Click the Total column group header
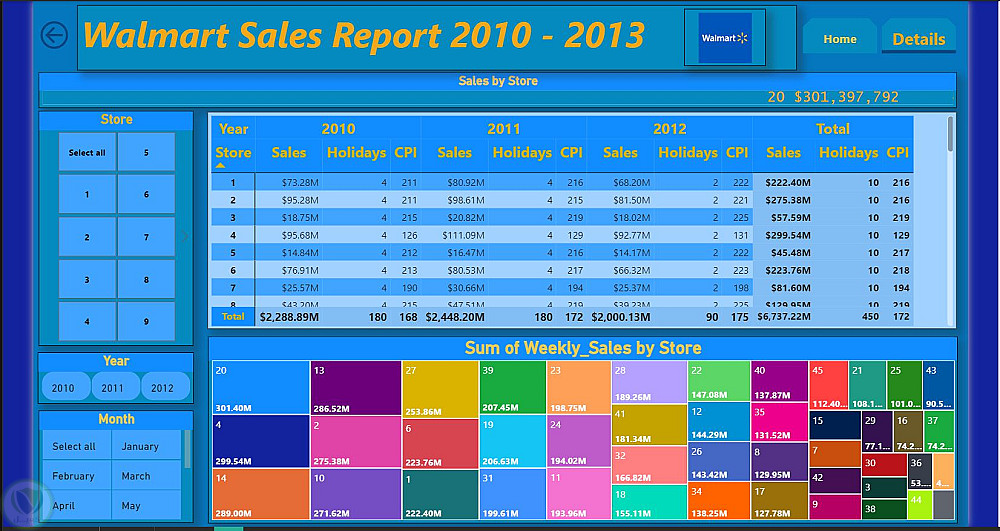Viewport: 1000px width, 531px height. click(x=833, y=129)
